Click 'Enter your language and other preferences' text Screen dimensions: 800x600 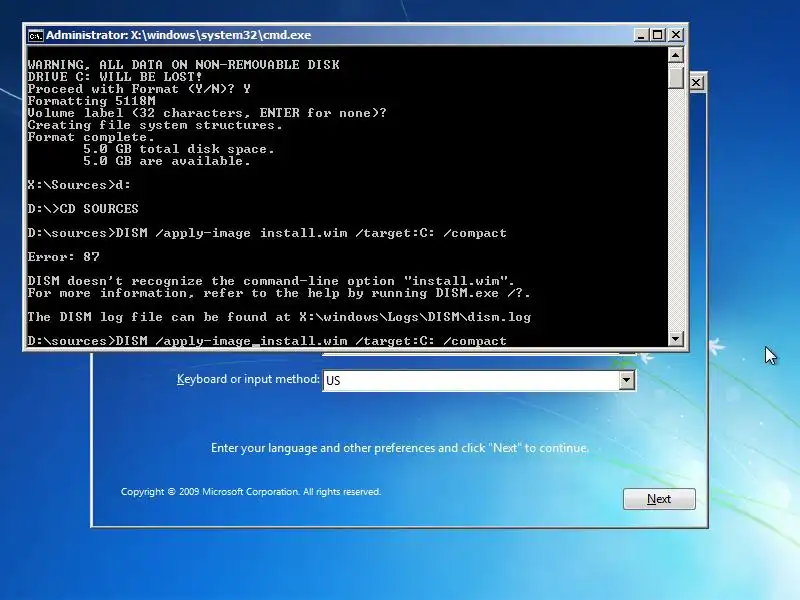(400, 448)
